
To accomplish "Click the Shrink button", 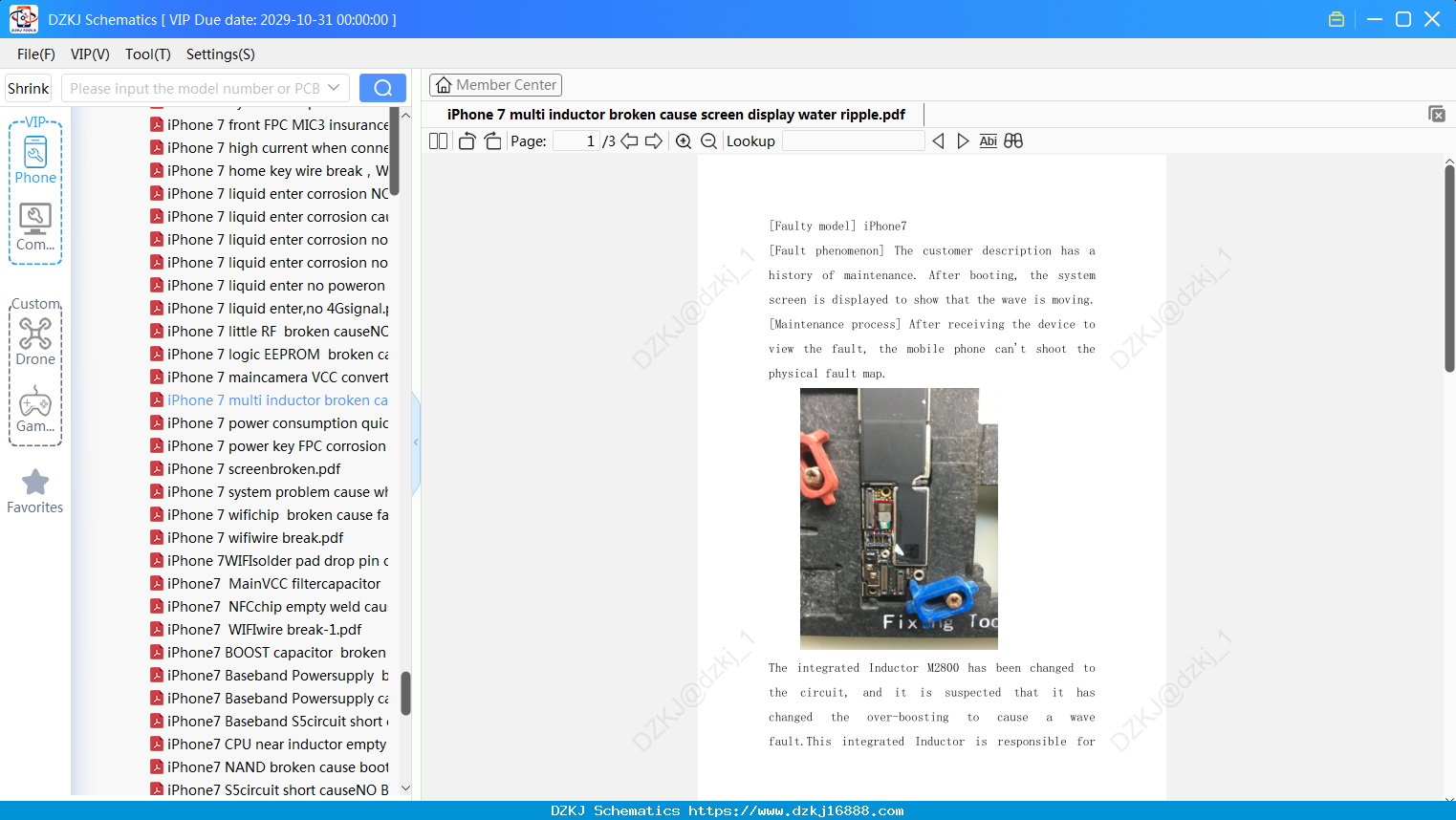I will click(x=28, y=88).
